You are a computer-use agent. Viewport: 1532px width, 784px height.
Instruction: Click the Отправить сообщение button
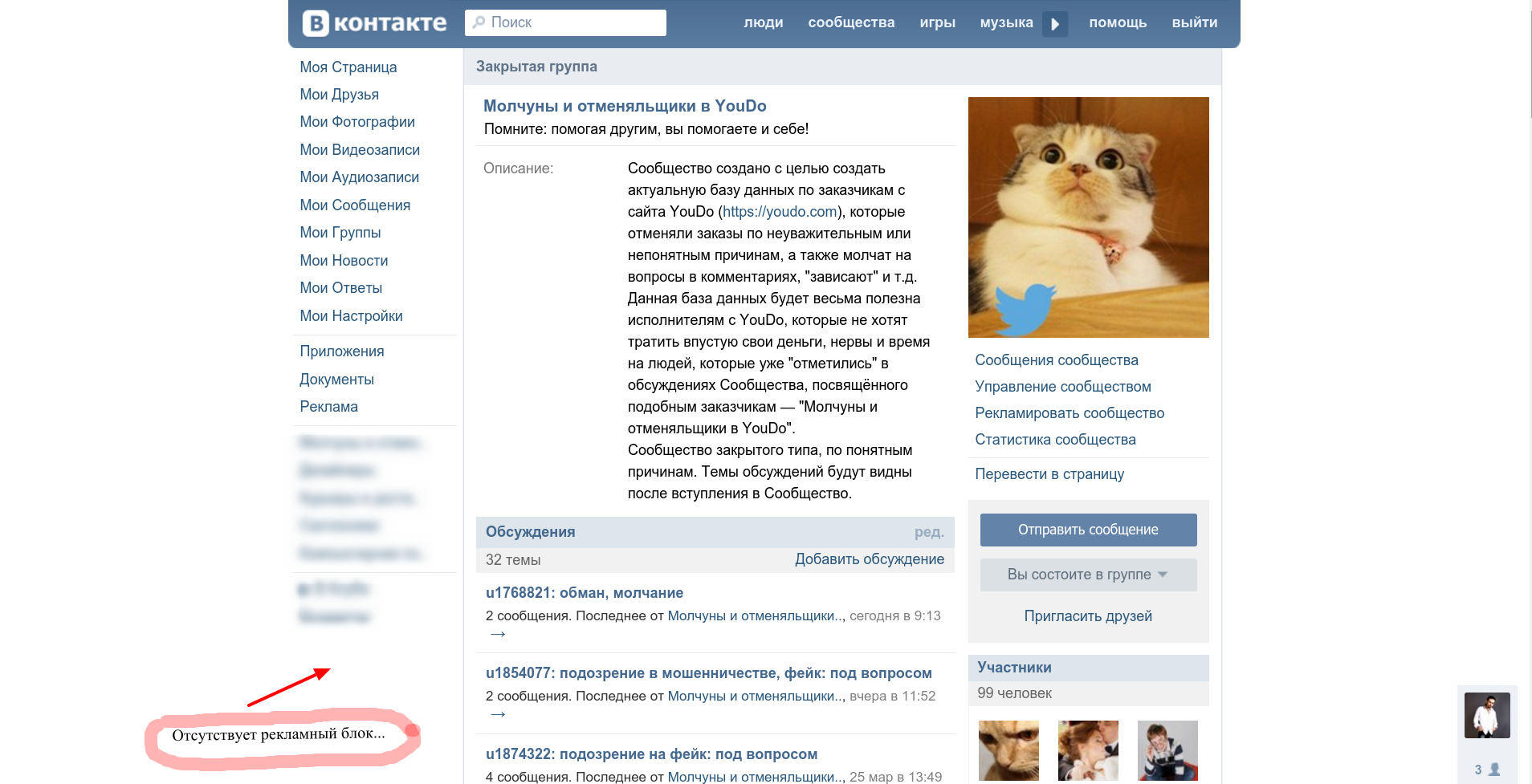pos(1088,530)
